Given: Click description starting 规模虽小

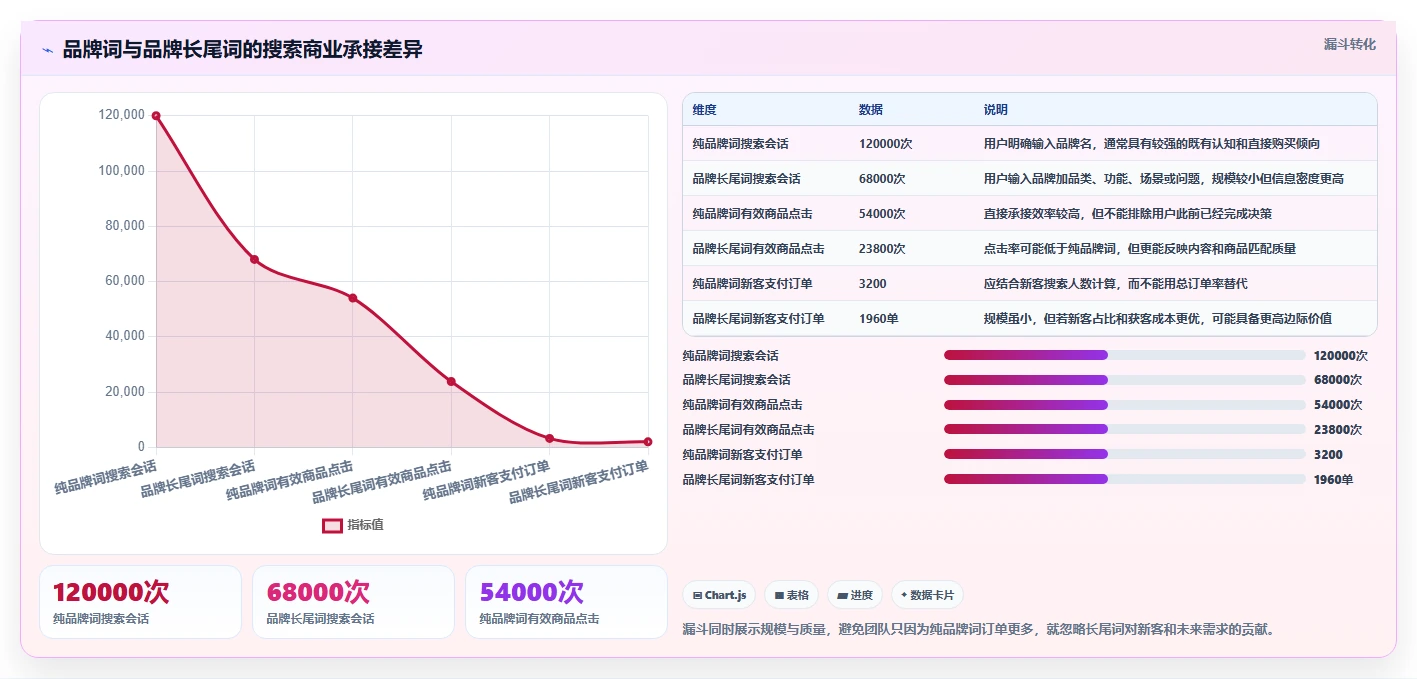Looking at the screenshot, I should click(x=1157, y=318).
